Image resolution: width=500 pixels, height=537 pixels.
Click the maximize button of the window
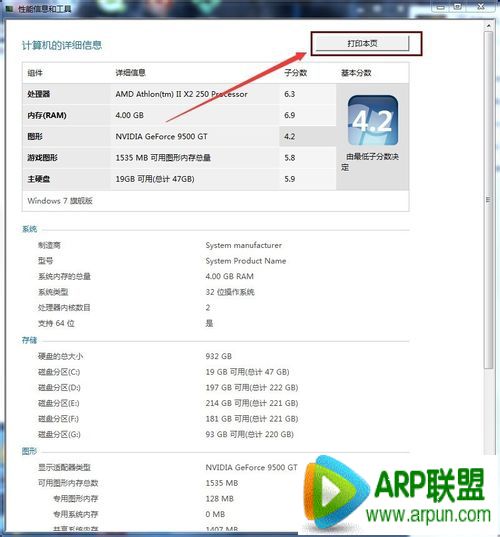point(458,6)
